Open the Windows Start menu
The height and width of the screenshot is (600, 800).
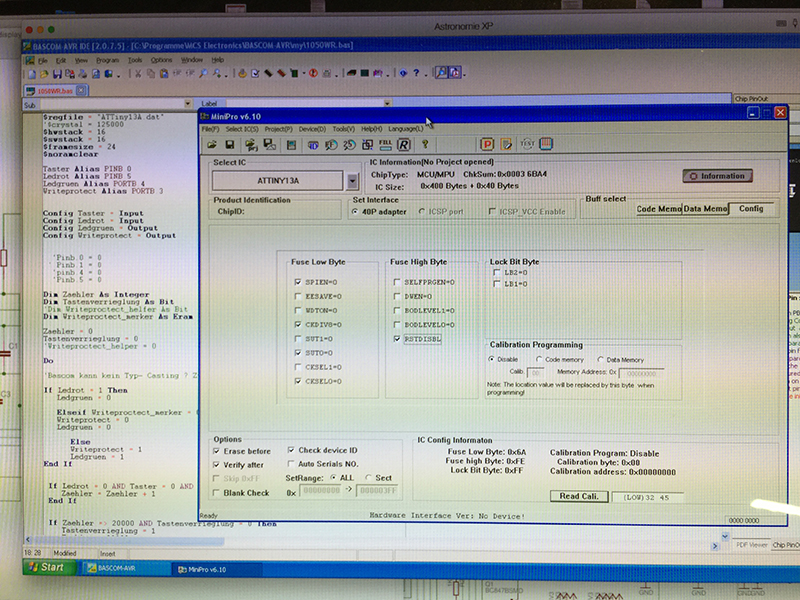(x=49, y=567)
